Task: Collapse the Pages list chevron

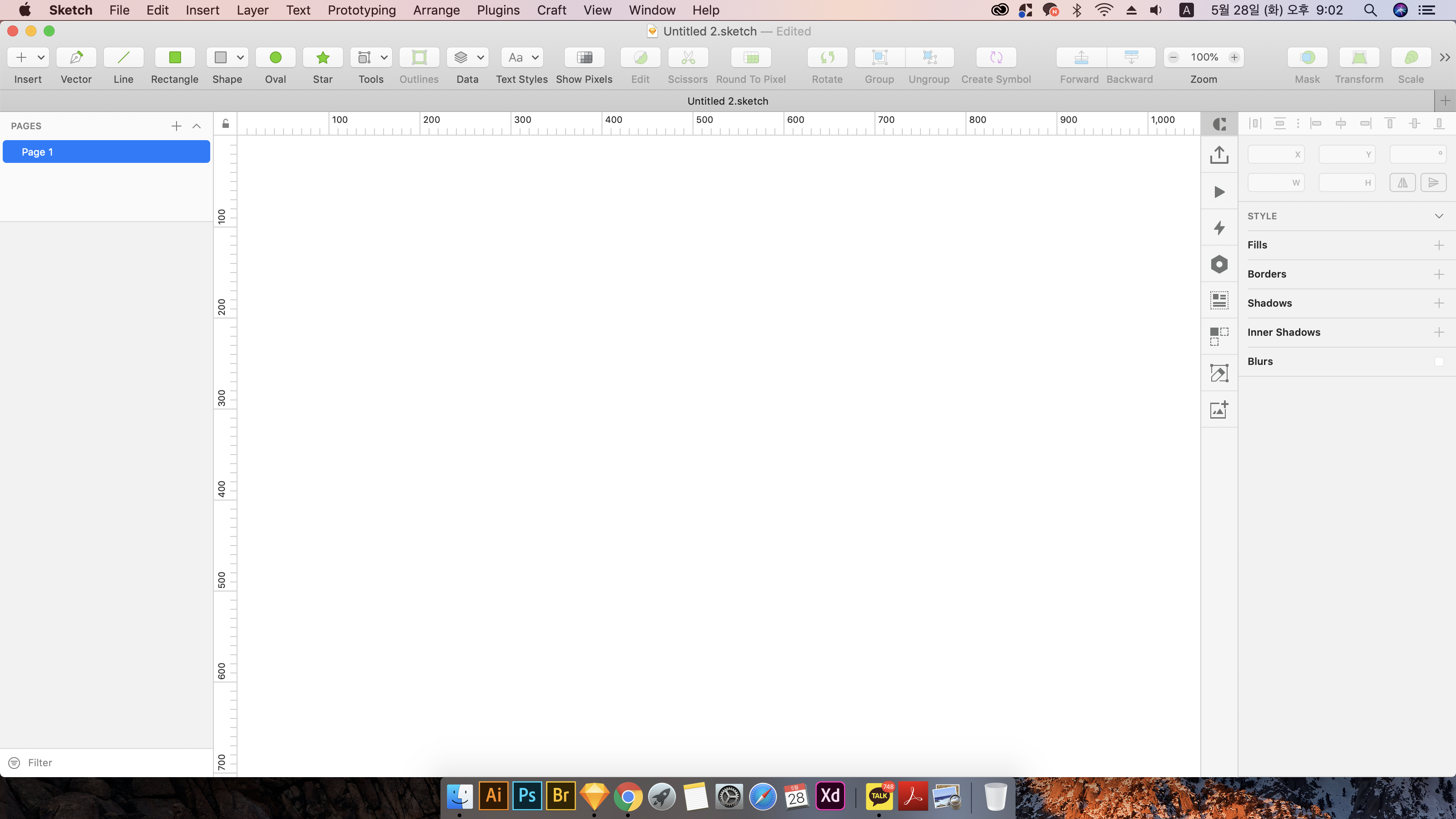Action: [x=197, y=126]
